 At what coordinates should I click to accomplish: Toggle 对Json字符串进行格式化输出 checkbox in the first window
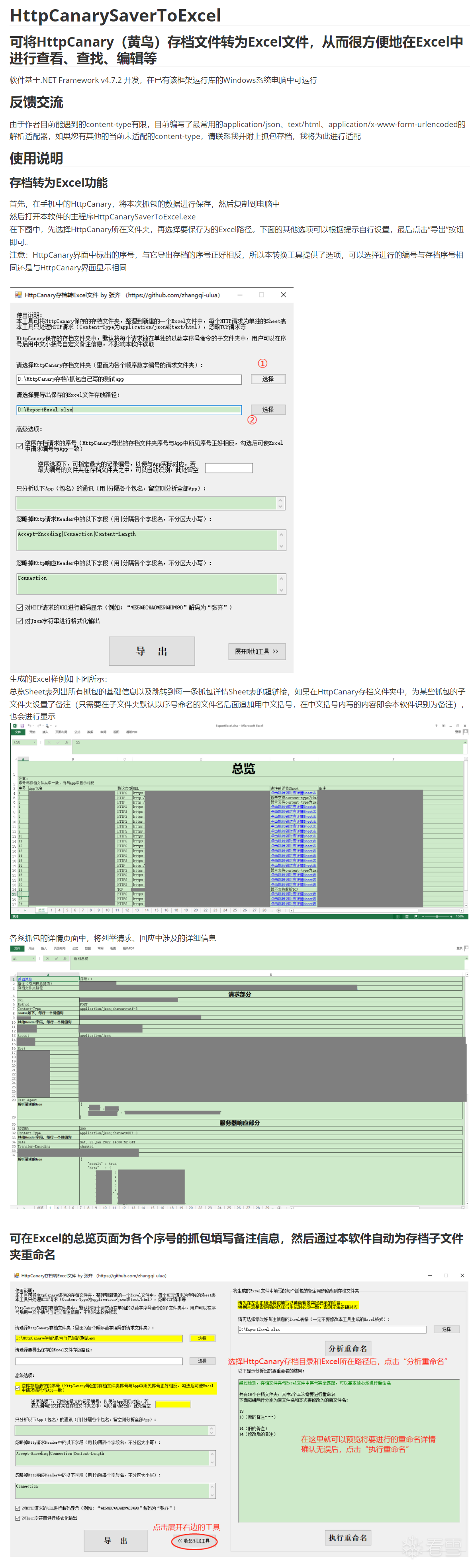[20, 621]
